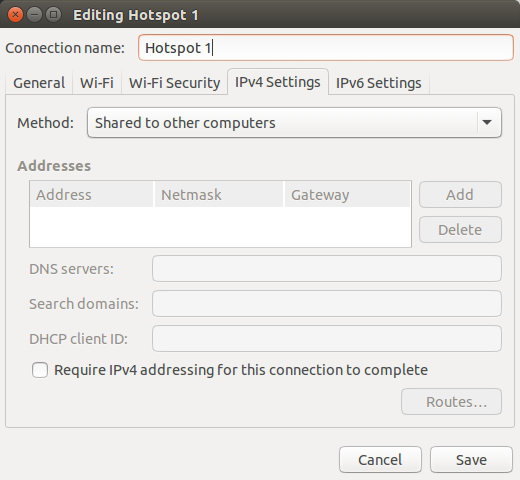Image resolution: width=520 pixels, height=480 pixels.
Task: Open the Method dropdown arrow
Action: [x=487, y=122]
